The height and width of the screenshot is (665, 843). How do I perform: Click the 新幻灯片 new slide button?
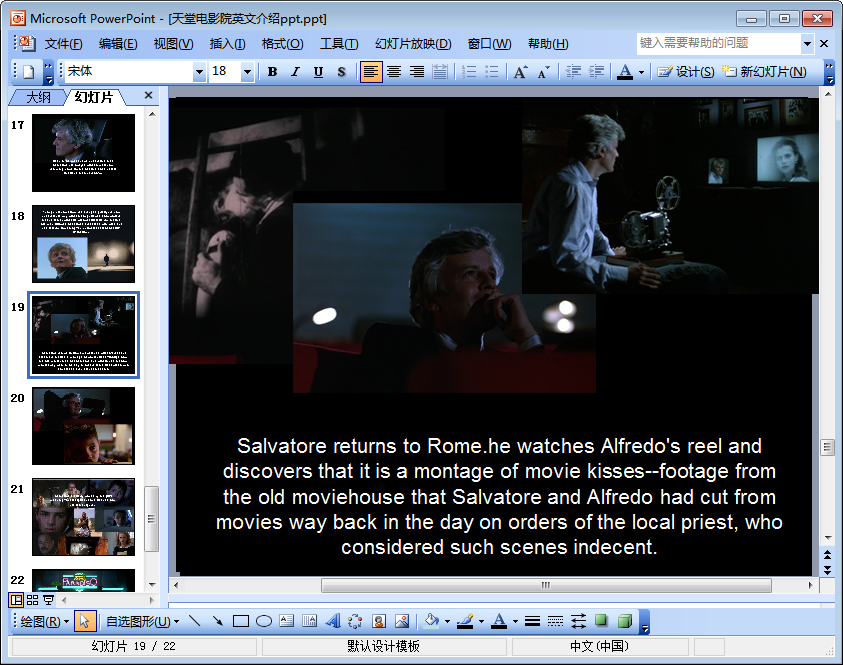pos(765,72)
